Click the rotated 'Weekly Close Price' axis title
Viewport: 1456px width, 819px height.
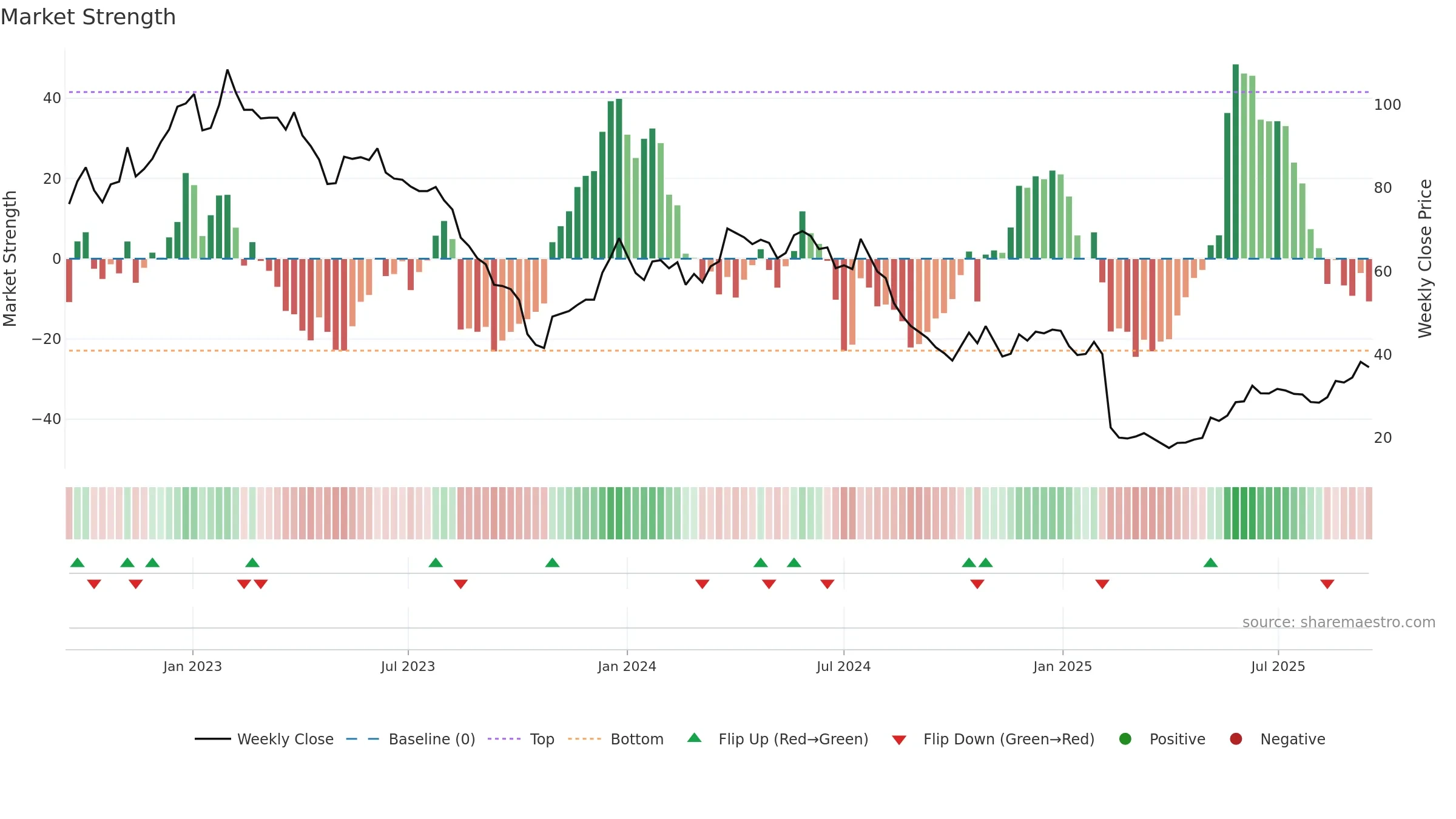click(x=1425, y=258)
